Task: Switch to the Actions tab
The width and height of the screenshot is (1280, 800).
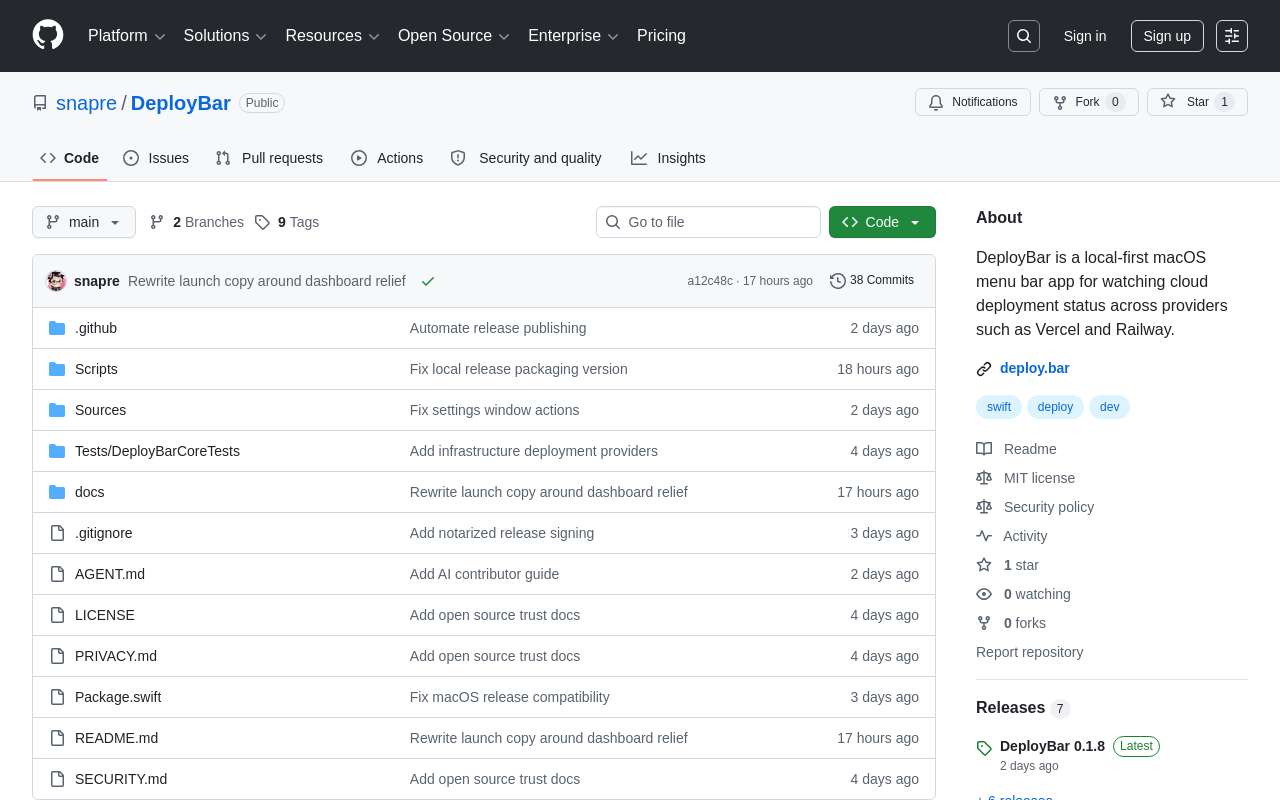Action: (x=387, y=158)
